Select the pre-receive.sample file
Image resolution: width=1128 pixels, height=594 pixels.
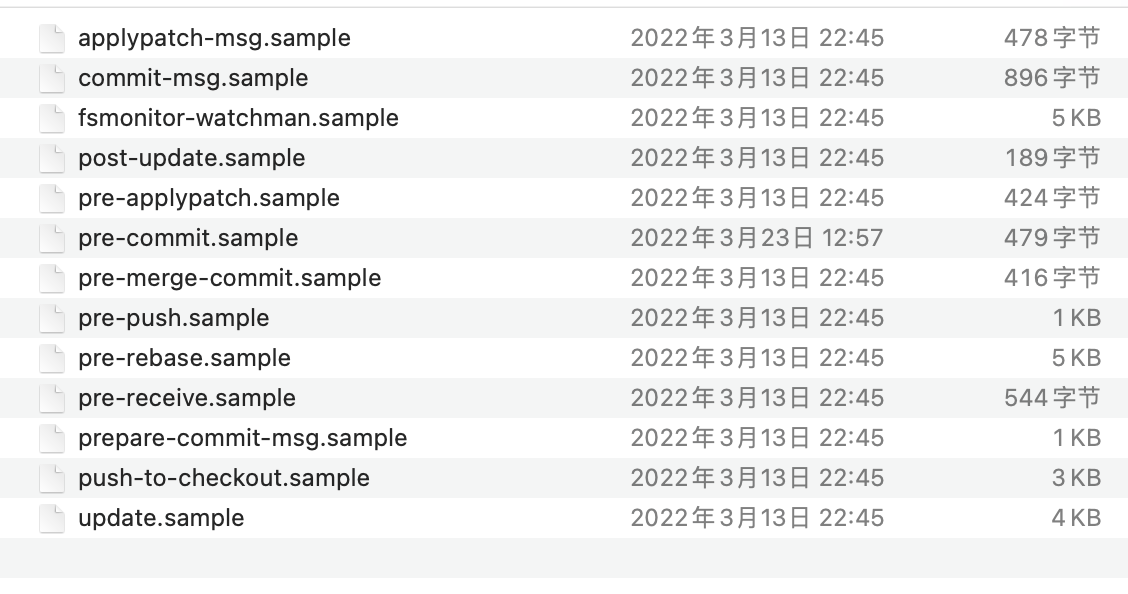pyautogui.click(x=187, y=398)
